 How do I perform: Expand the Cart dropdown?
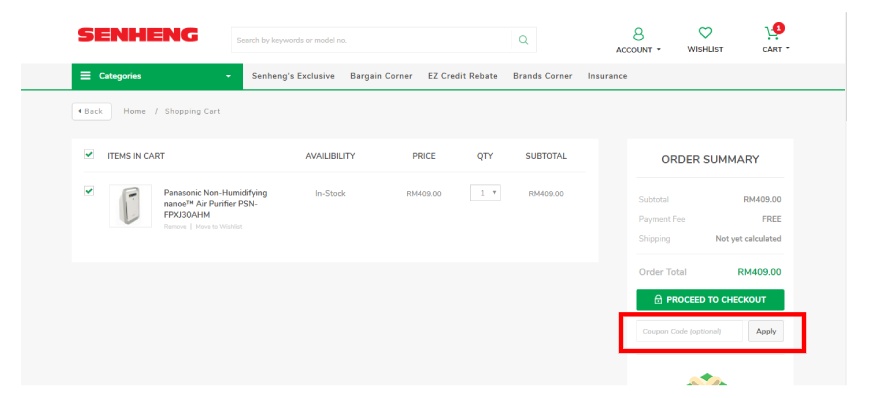coord(776,49)
